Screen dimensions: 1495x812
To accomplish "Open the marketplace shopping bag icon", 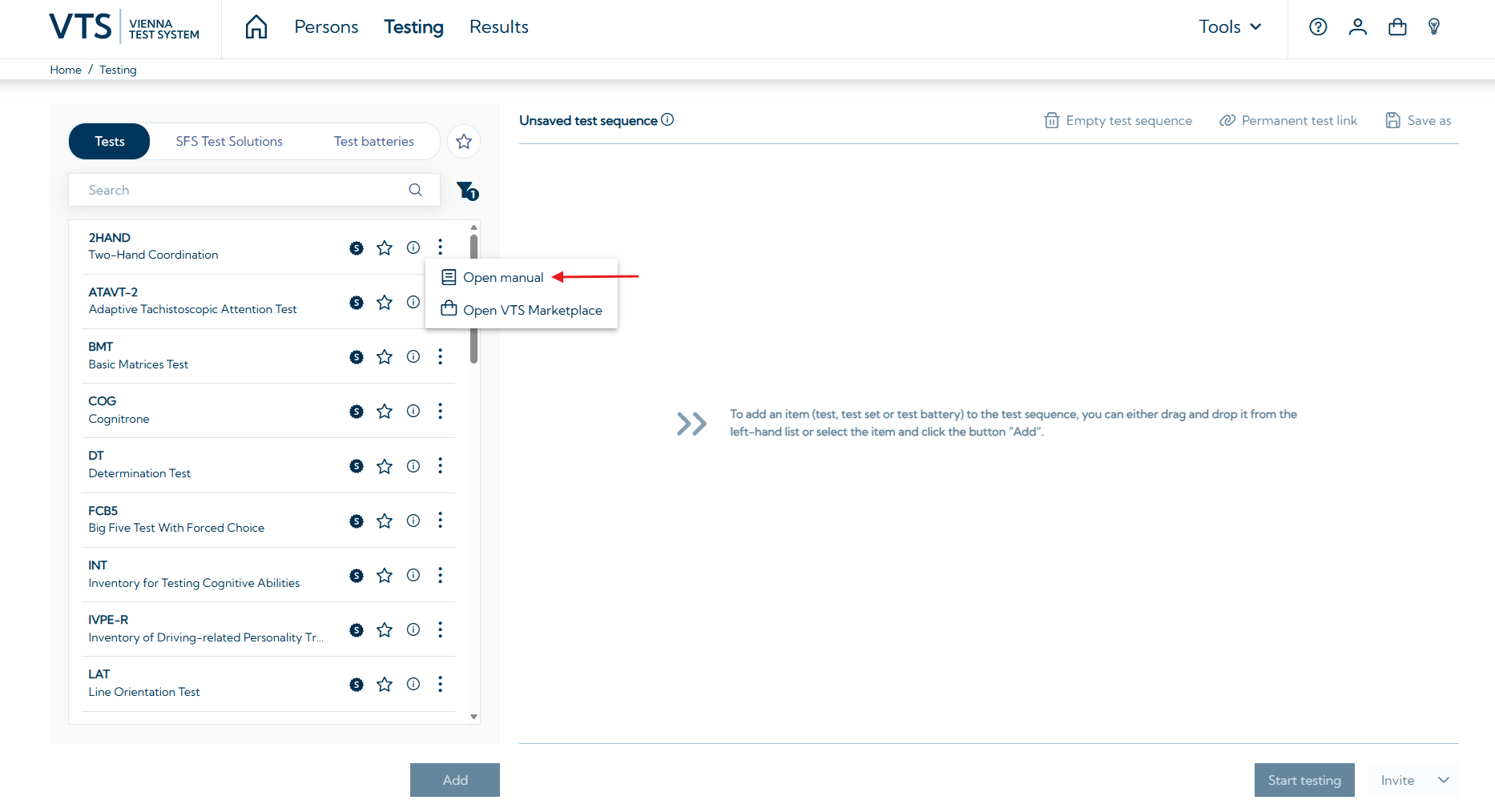I will click(1397, 27).
